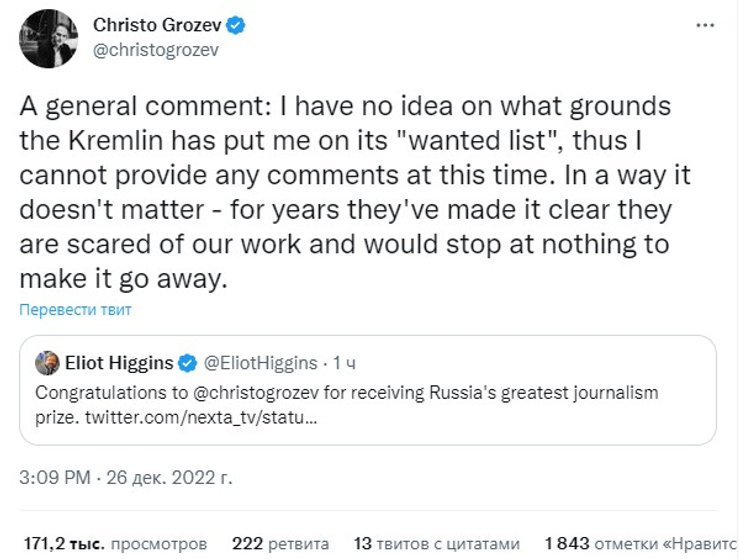Image resolution: width=740 pixels, height=559 pixels.
Task: Click Eliot Higgins' verified badge
Action: coord(189,362)
